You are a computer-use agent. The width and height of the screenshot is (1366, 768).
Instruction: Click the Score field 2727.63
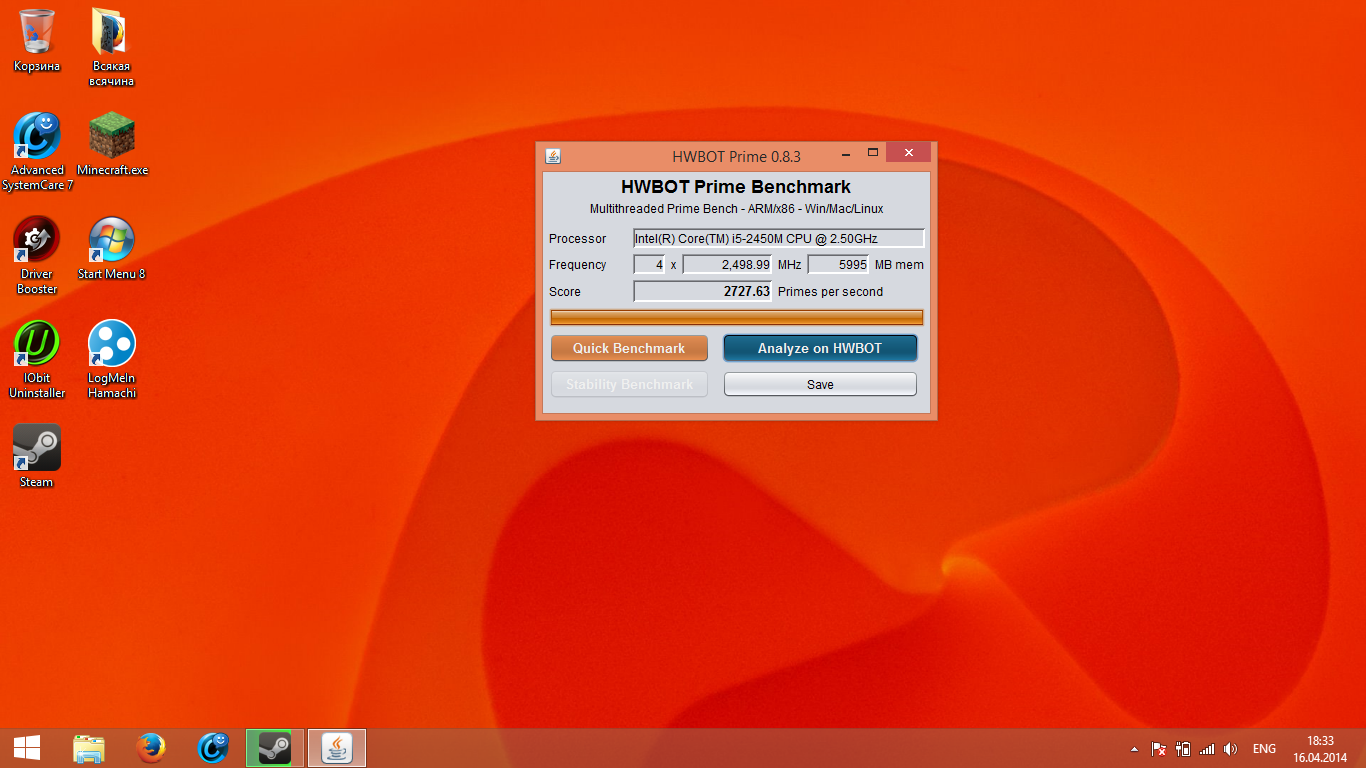[703, 291]
